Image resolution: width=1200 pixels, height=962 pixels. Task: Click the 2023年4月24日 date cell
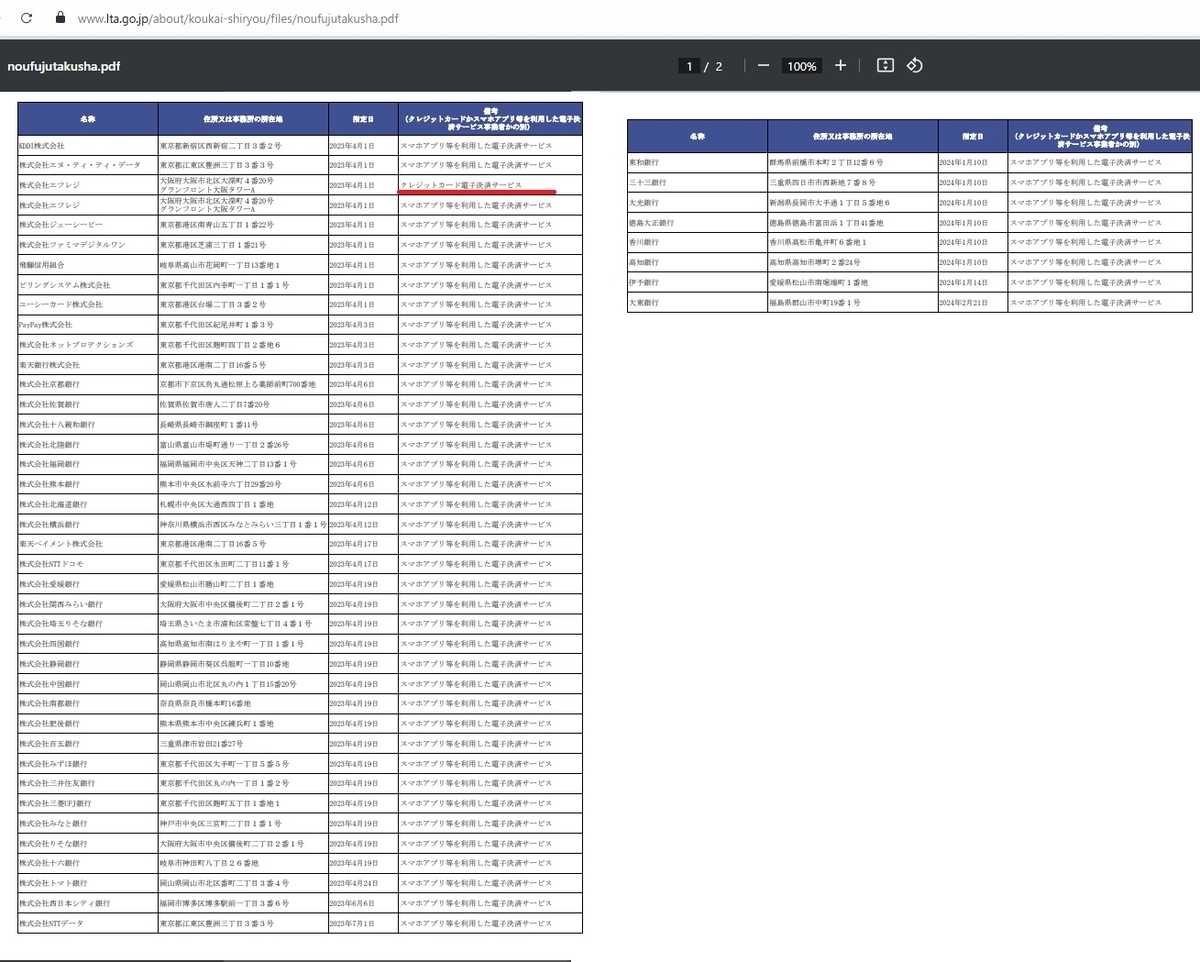pyautogui.click(x=364, y=883)
